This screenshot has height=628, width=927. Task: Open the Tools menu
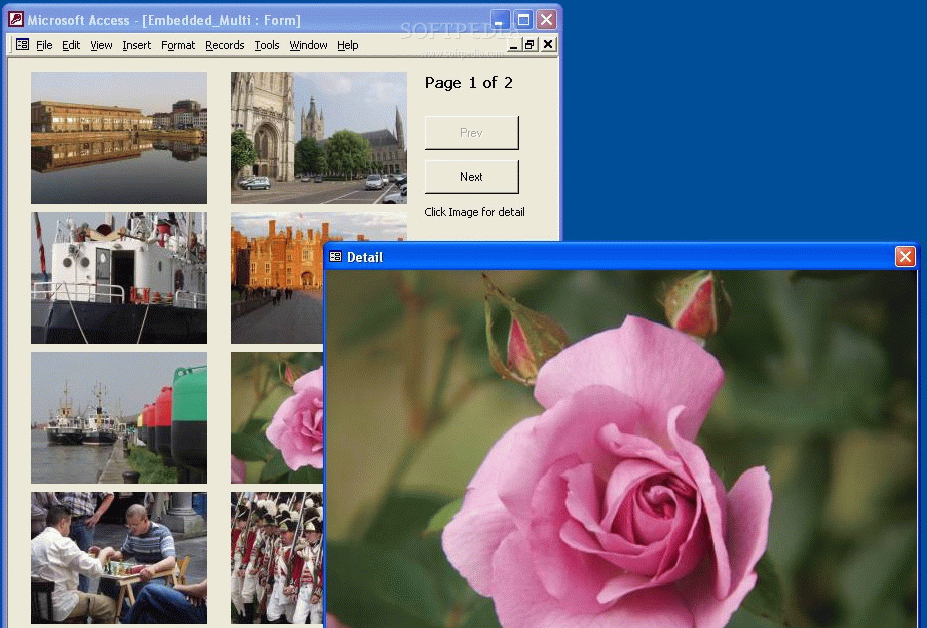click(x=267, y=45)
